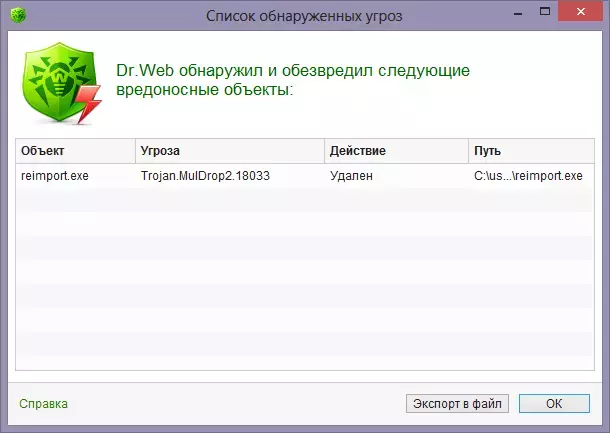Click the large Dr.Web green shield logo
The image size is (610, 433).
coord(62,83)
